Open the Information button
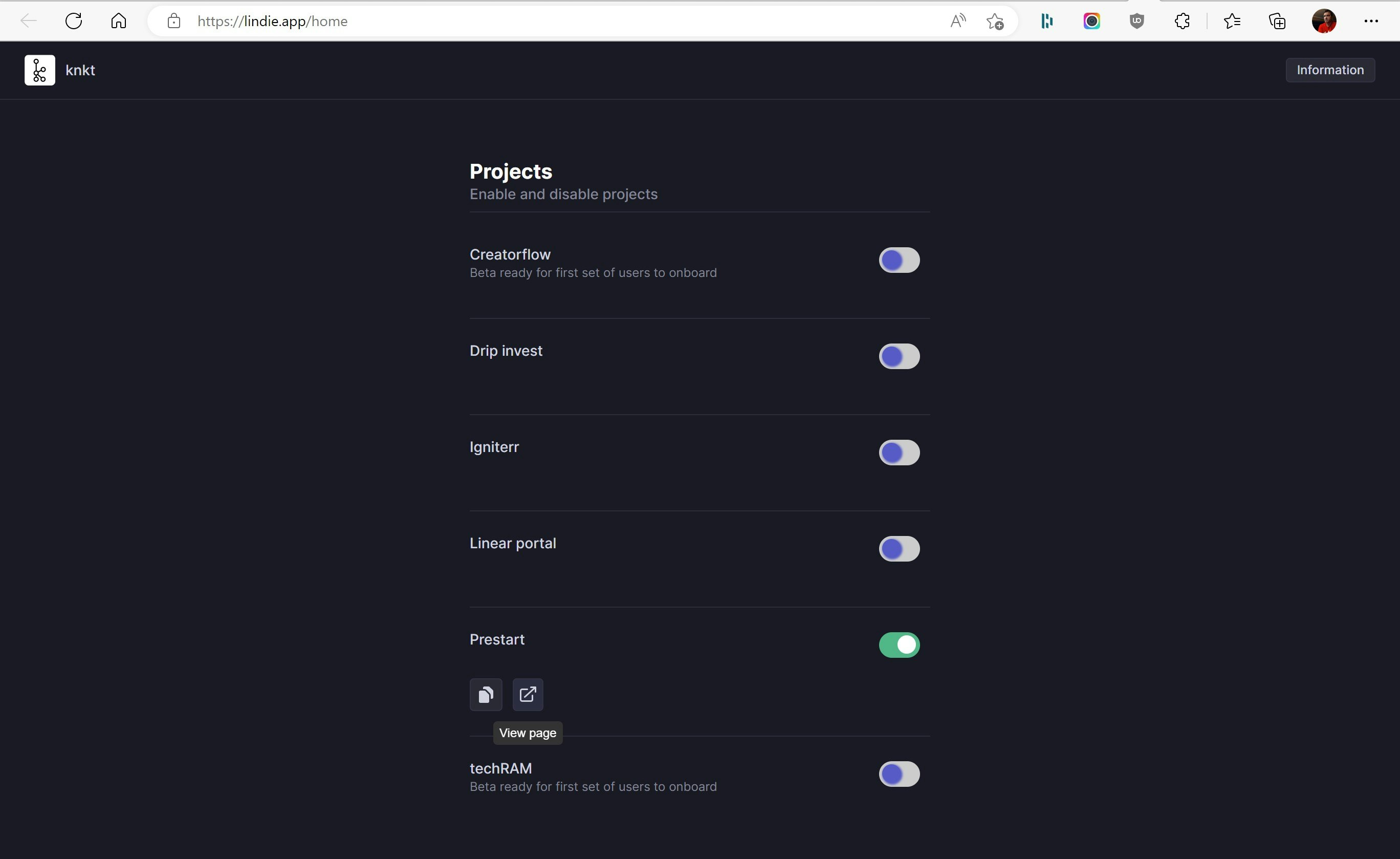The width and height of the screenshot is (1400, 859). point(1330,70)
